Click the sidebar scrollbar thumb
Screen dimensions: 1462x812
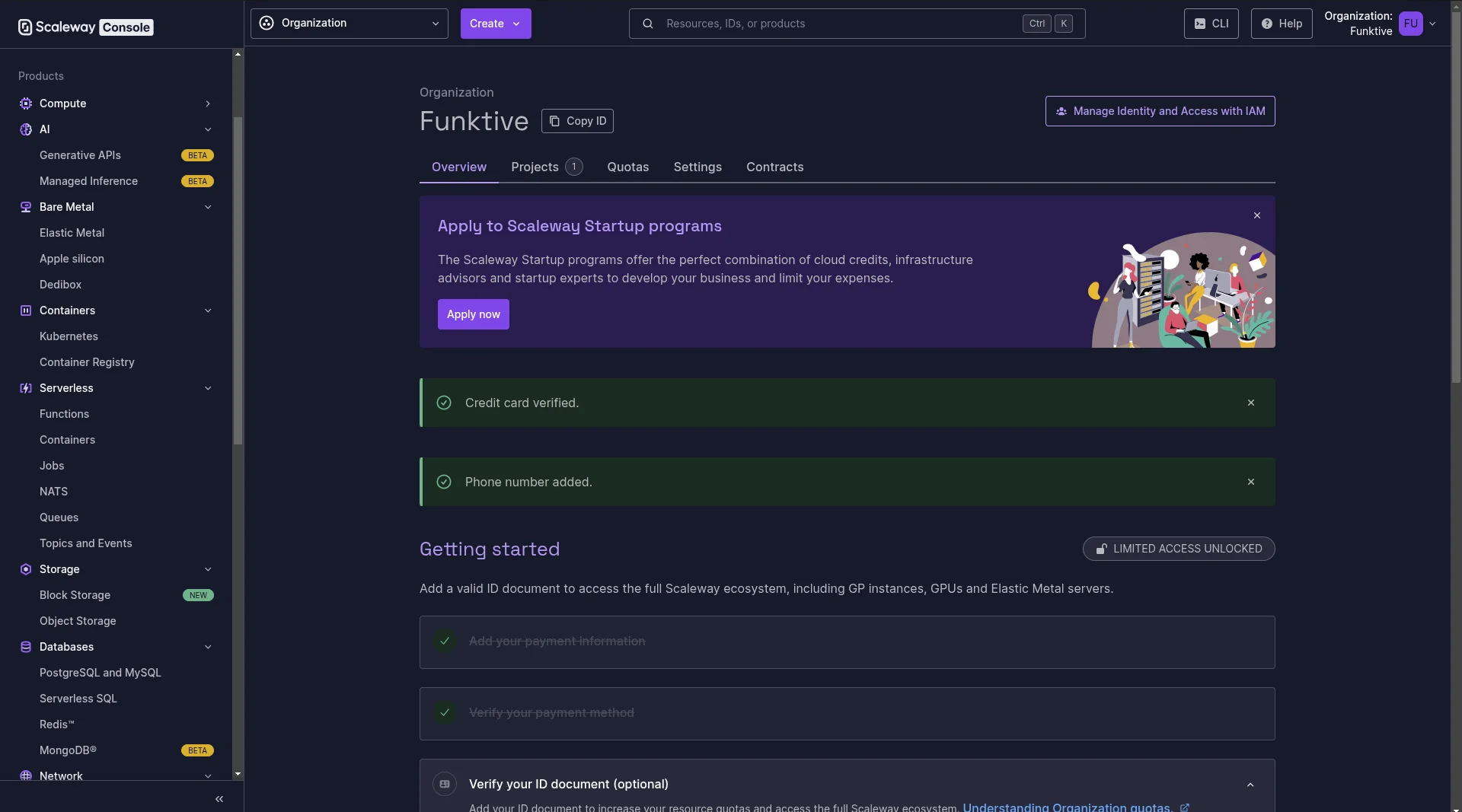(238, 280)
